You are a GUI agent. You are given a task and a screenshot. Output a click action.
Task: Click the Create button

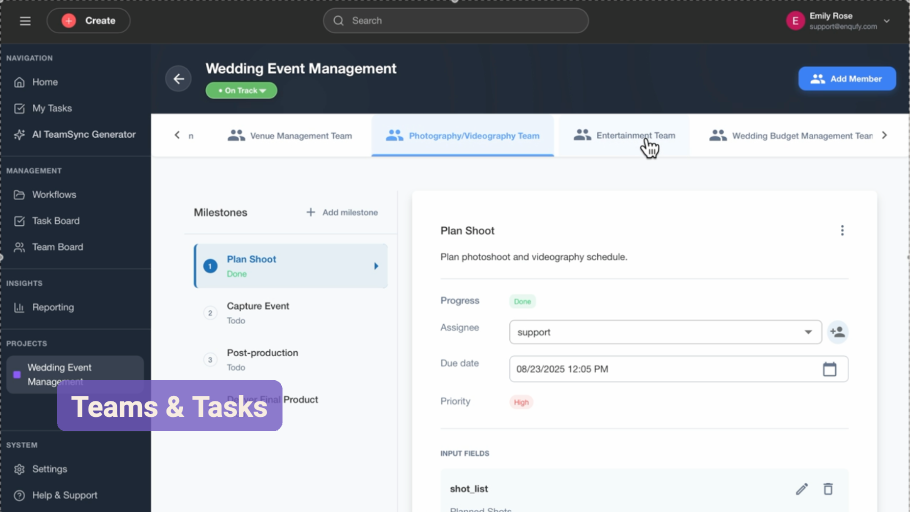pyautogui.click(x=88, y=21)
